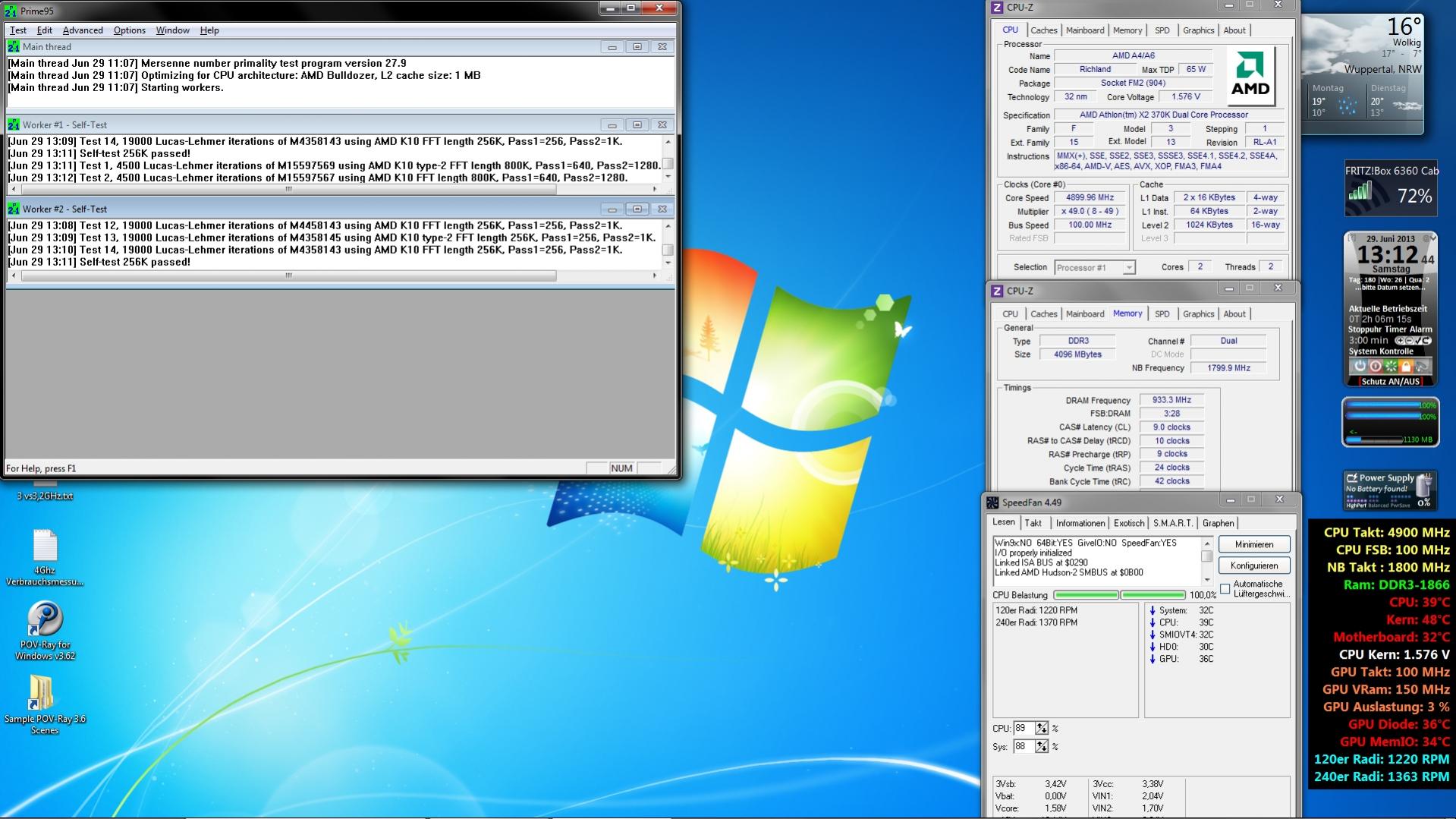The height and width of the screenshot is (819, 1456).
Task: Click the blue arrow icon beside GPU temperature
Action: click(x=1153, y=659)
